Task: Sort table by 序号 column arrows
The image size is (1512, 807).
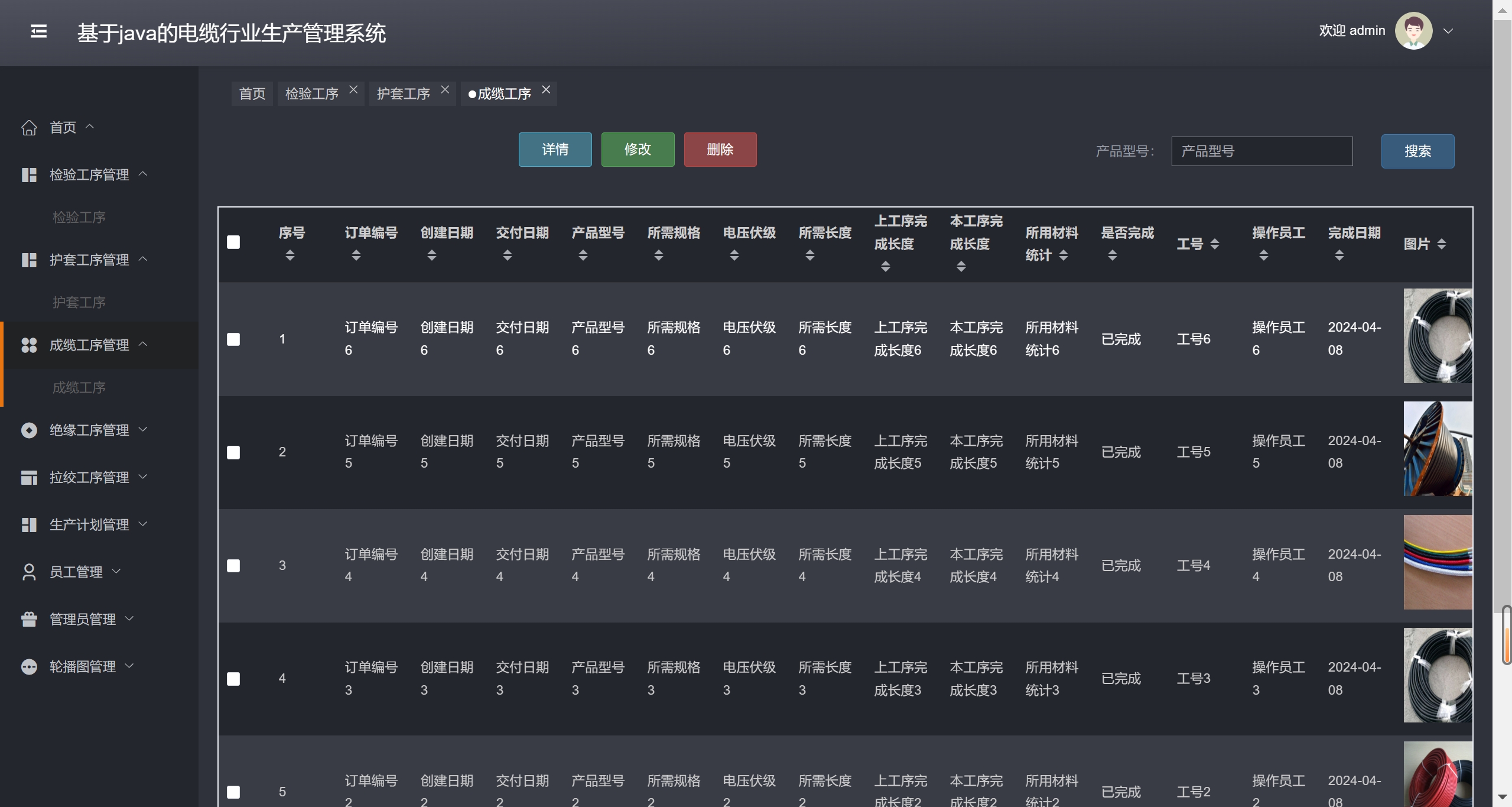Action: (x=290, y=255)
